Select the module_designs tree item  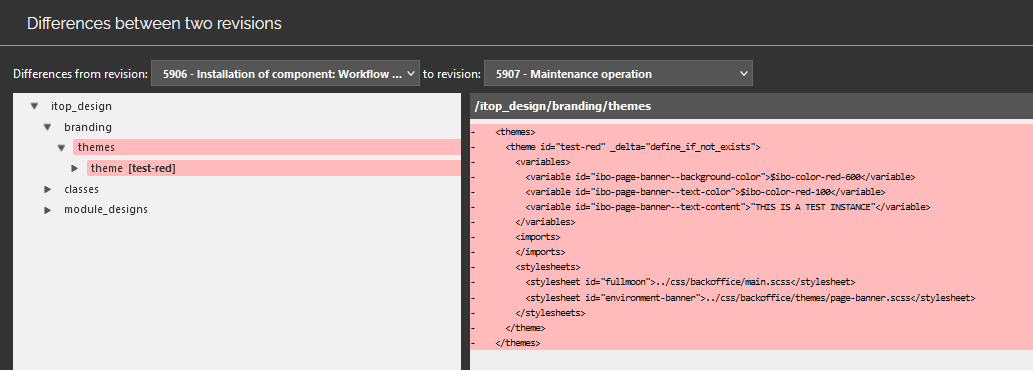(105, 210)
